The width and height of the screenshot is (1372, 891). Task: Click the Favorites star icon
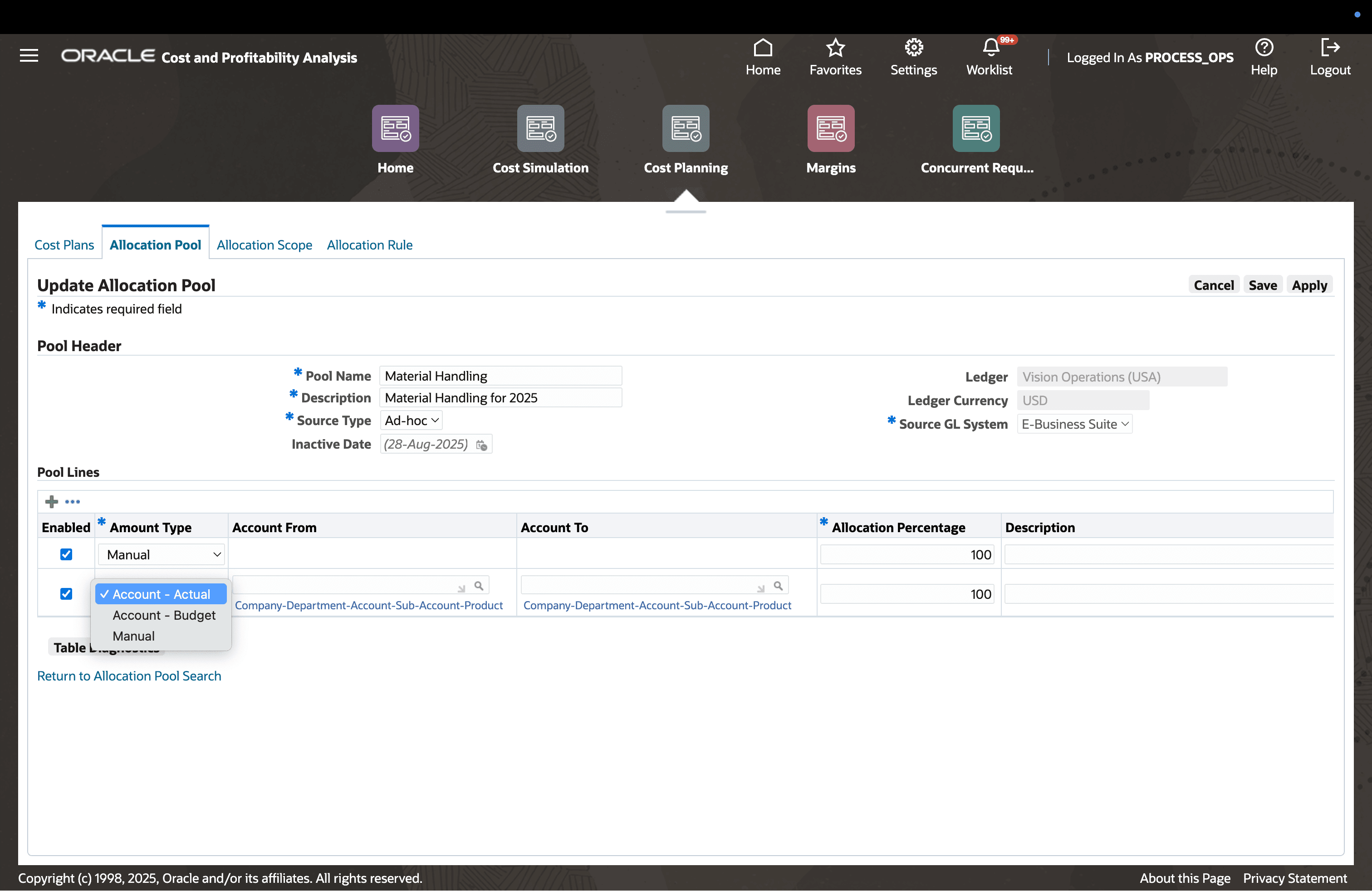point(835,48)
